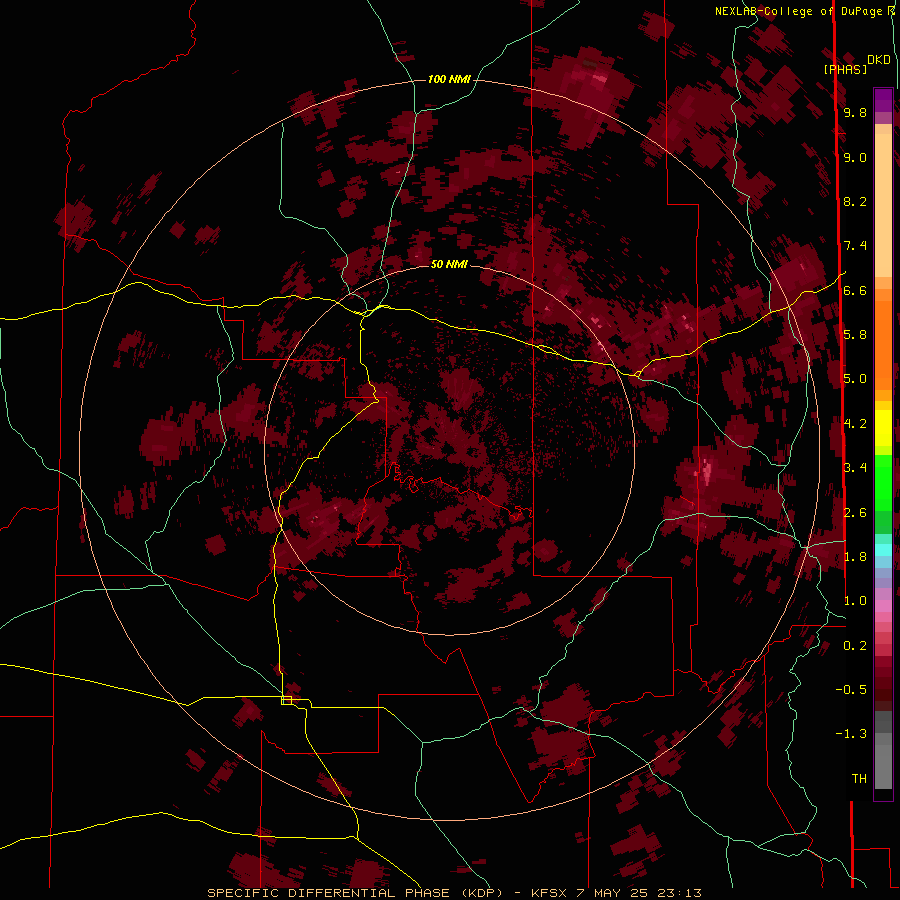Click the 6.6 value on the color scale
Viewport: 900px width, 900px height.
point(855,290)
